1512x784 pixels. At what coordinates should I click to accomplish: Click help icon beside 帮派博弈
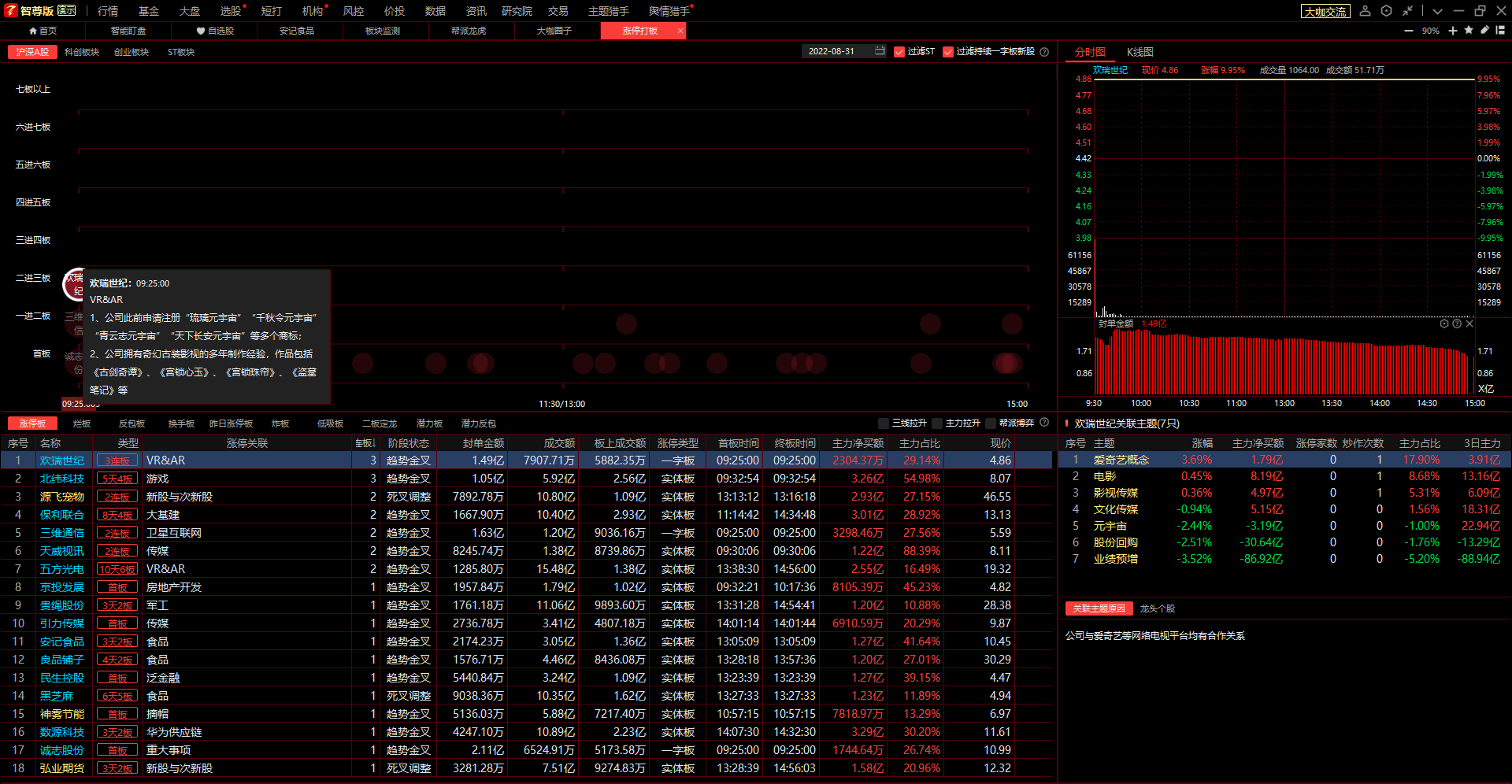[1044, 423]
